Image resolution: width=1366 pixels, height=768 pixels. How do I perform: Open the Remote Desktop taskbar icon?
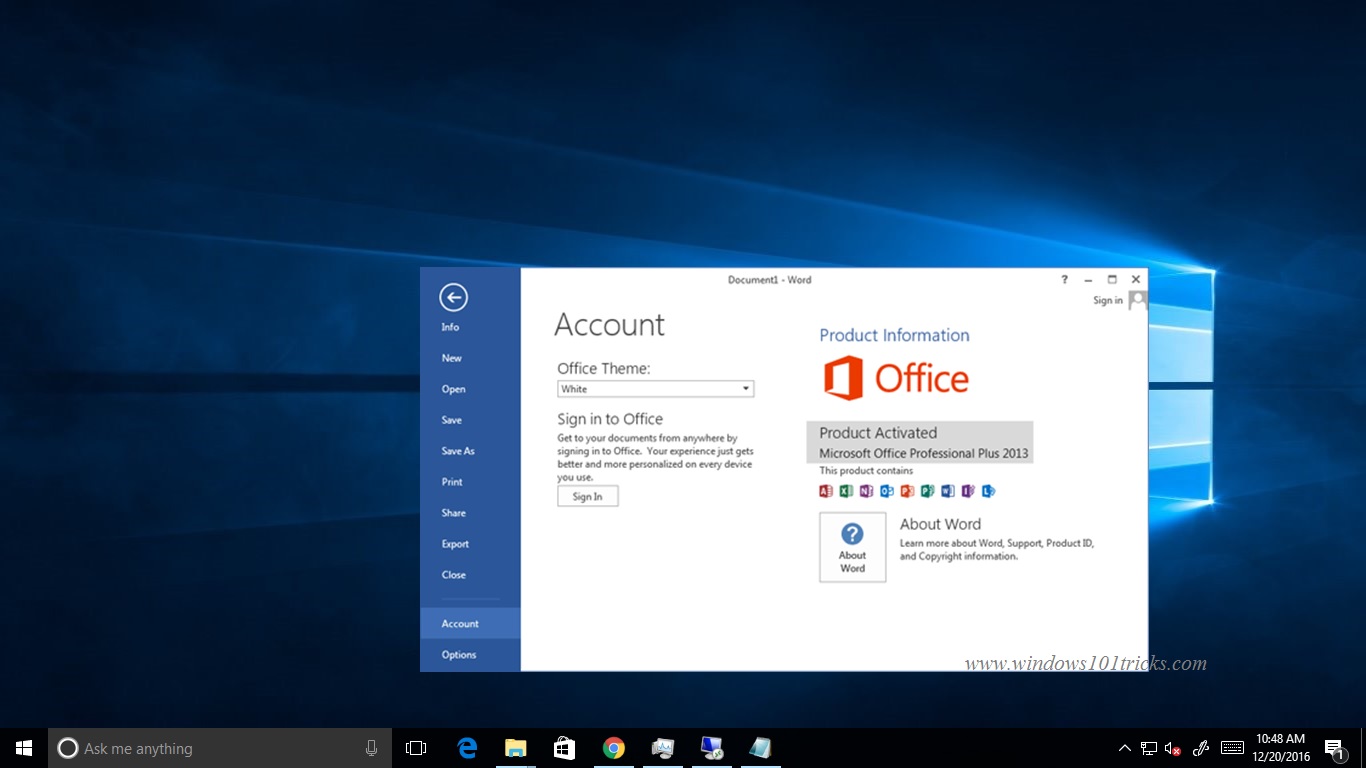point(712,748)
